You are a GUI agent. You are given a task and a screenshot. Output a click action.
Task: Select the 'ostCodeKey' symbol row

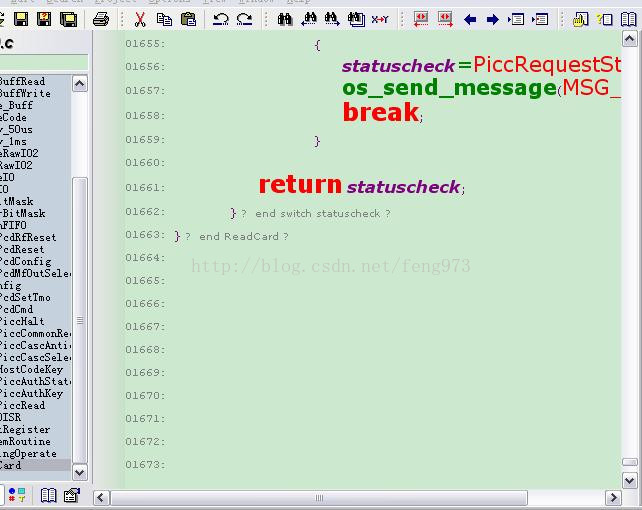[35, 369]
